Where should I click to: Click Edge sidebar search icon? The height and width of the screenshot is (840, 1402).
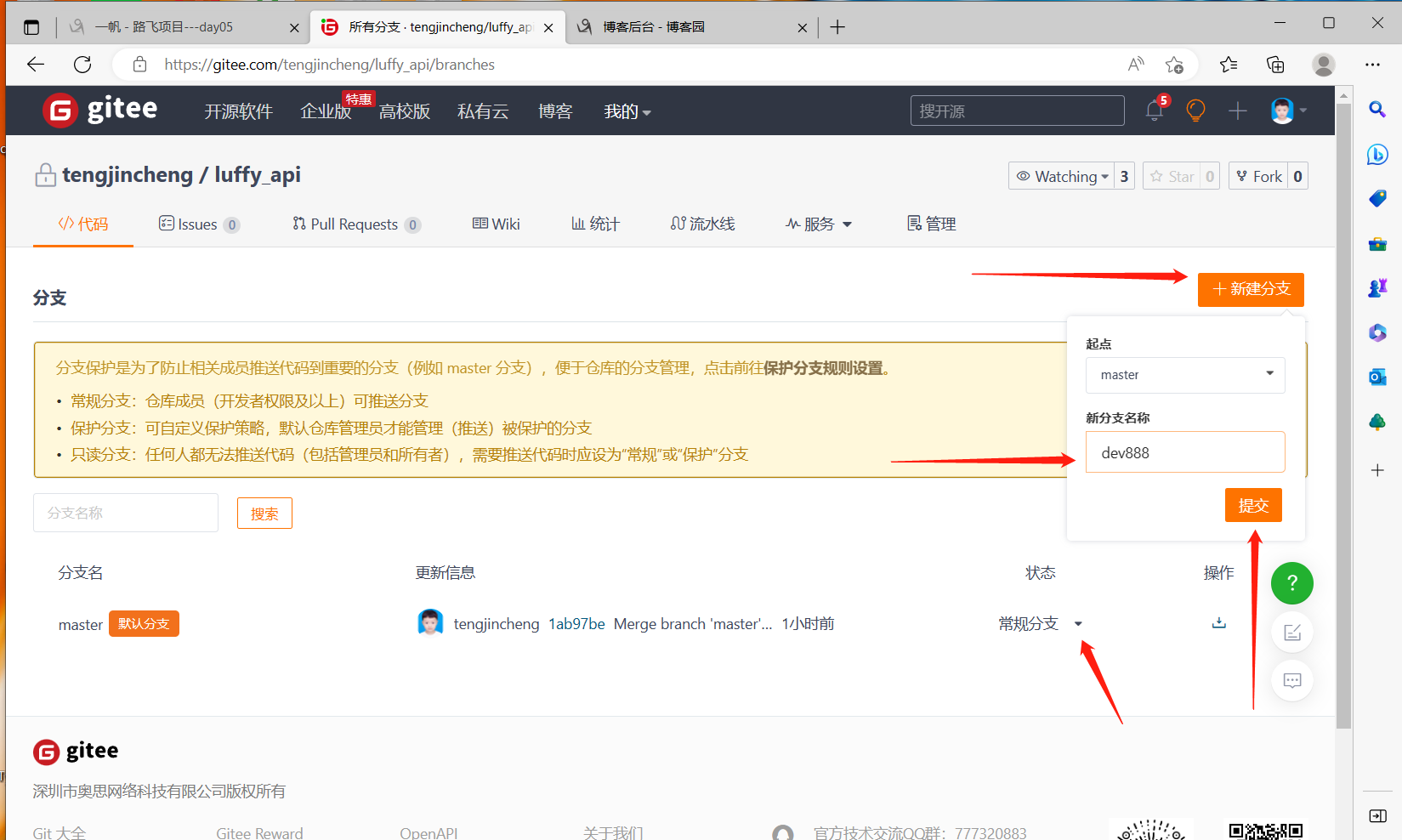click(x=1377, y=109)
